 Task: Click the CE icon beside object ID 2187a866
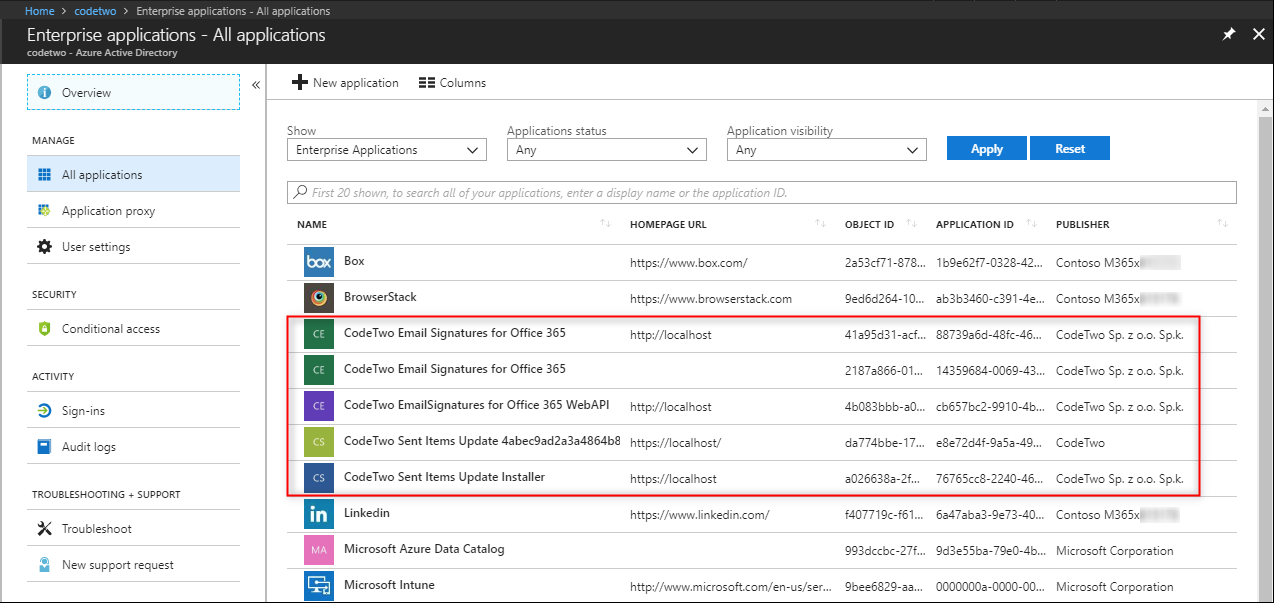click(318, 370)
